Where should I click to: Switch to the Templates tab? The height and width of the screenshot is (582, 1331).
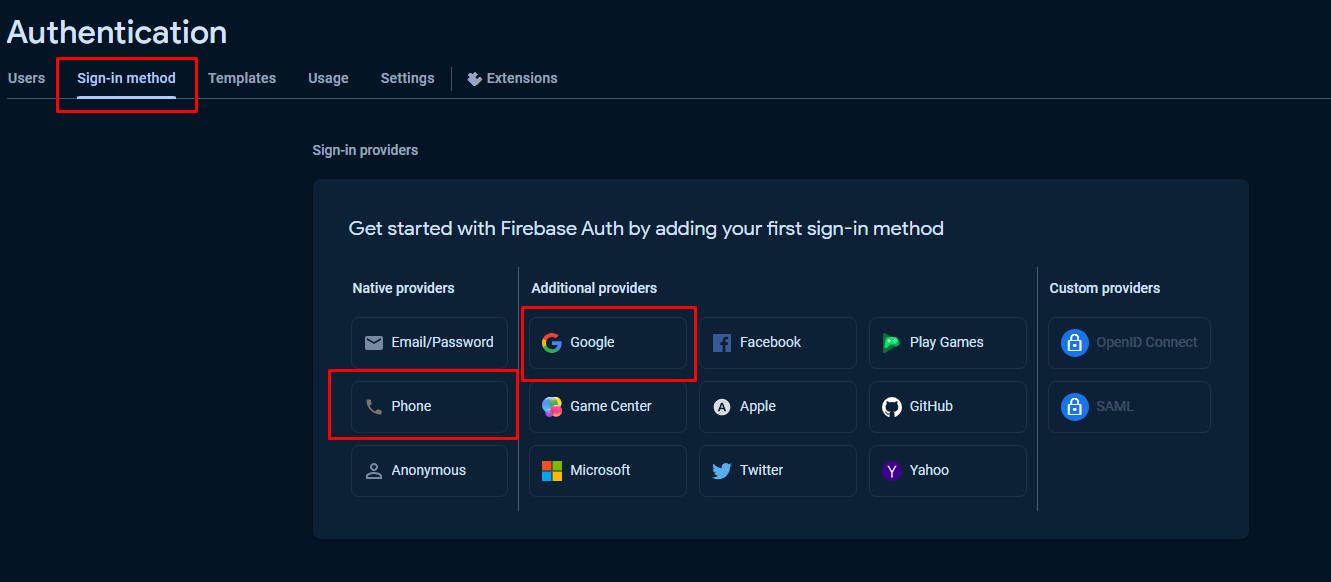[242, 78]
